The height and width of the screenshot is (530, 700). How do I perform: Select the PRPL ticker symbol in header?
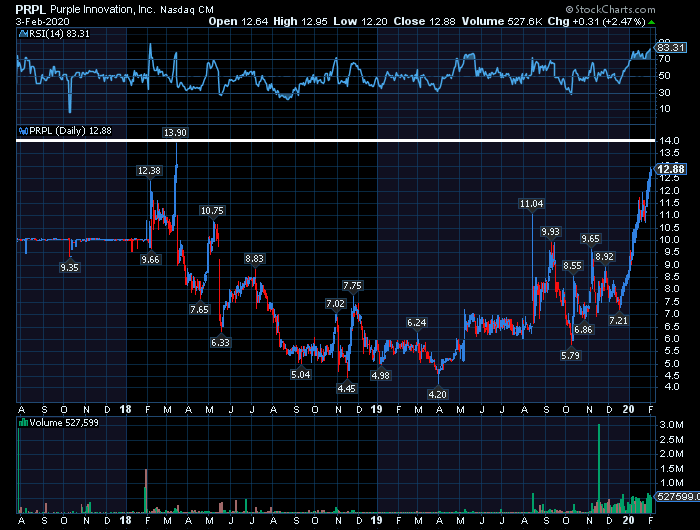tap(31, 9)
